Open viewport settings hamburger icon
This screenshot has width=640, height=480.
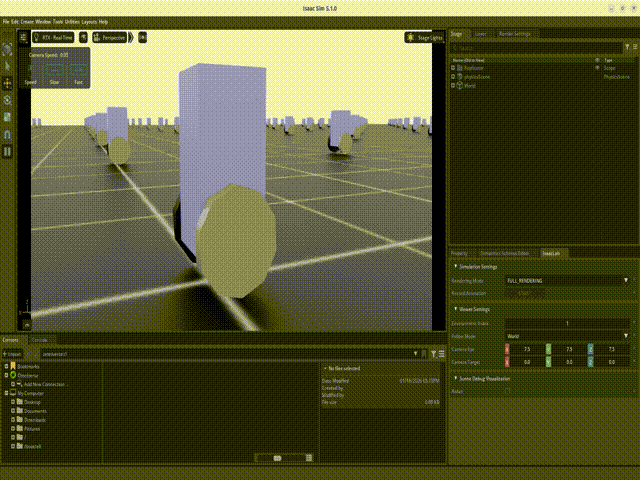[x=24, y=37]
